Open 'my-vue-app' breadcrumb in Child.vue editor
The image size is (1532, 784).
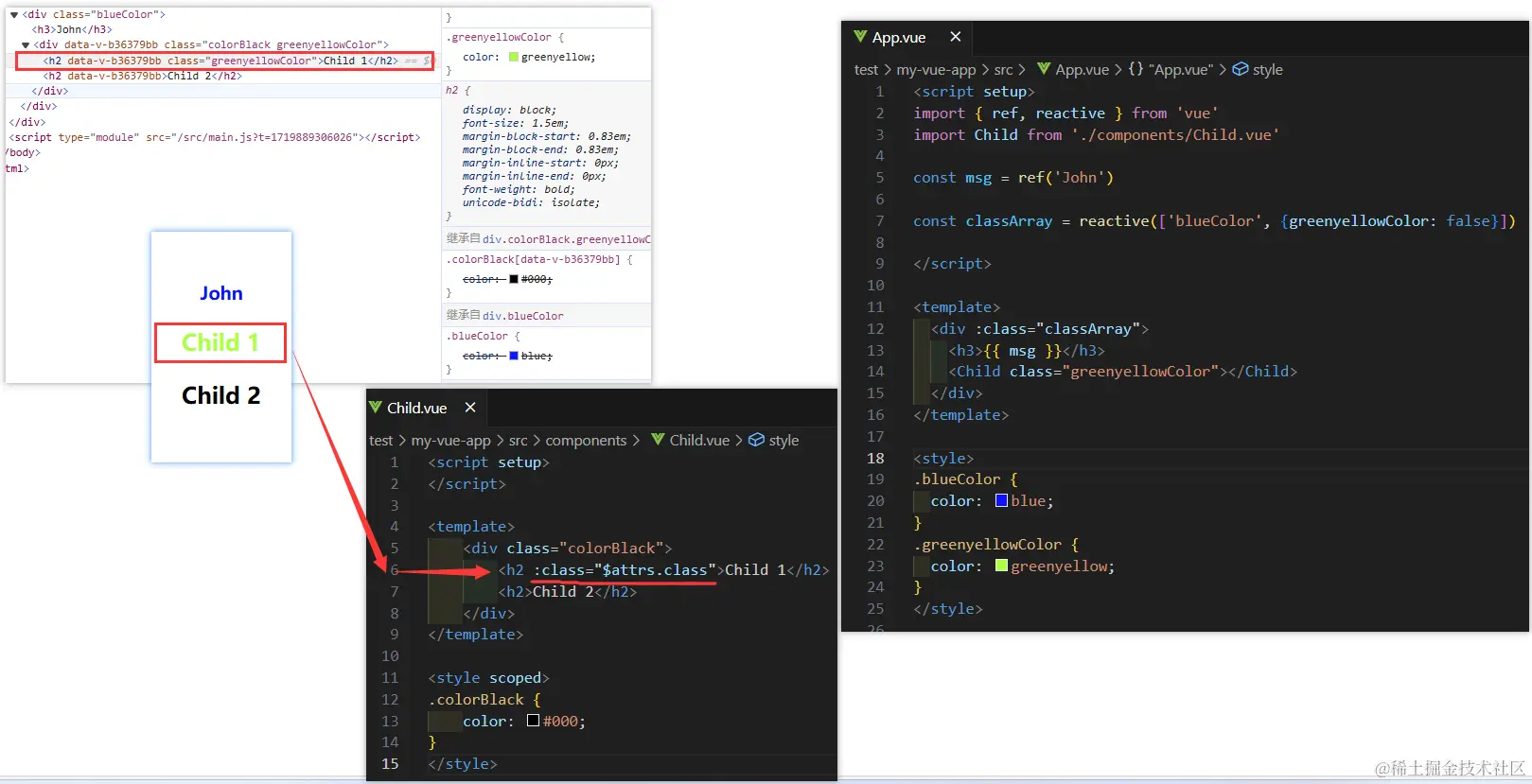[450, 441]
